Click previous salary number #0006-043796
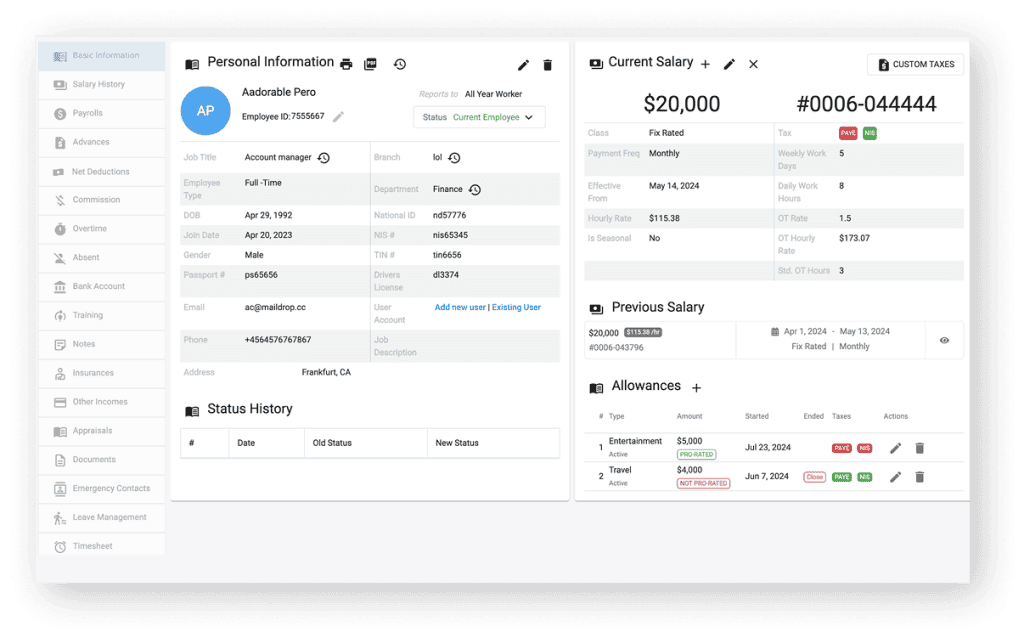Image resolution: width=1024 pixels, height=638 pixels. [x=616, y=347]
